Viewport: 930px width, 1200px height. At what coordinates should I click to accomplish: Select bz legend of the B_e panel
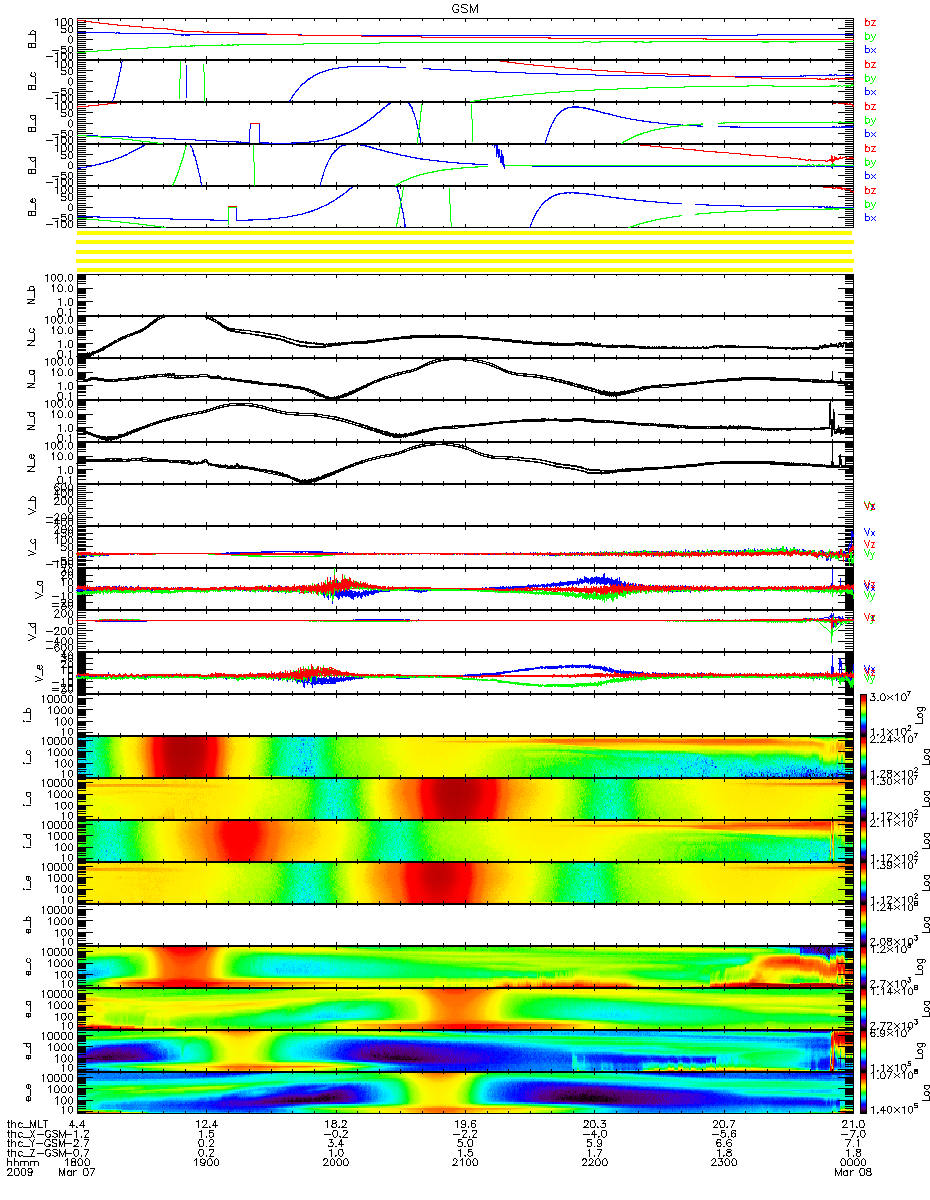869,190
